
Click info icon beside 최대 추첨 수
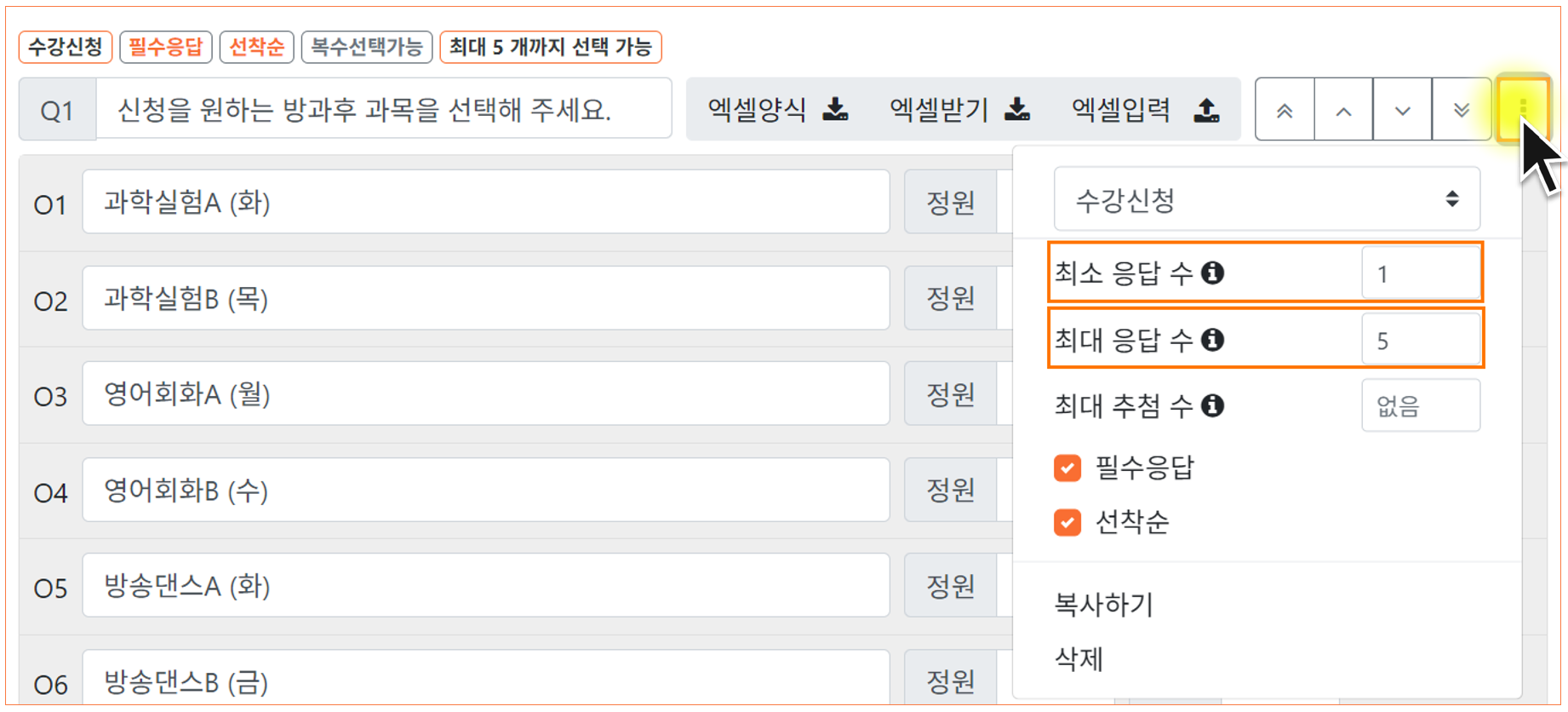pyautogui.click(x=1213, y=405)
